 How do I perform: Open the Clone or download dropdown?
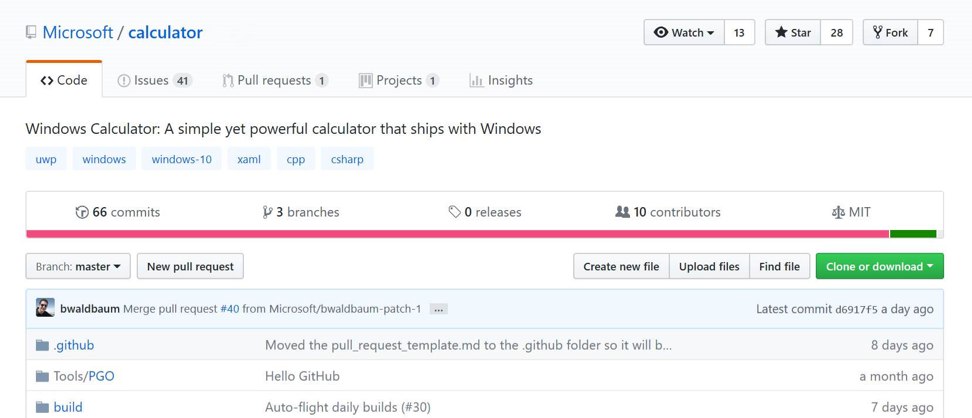coord(879,267)
